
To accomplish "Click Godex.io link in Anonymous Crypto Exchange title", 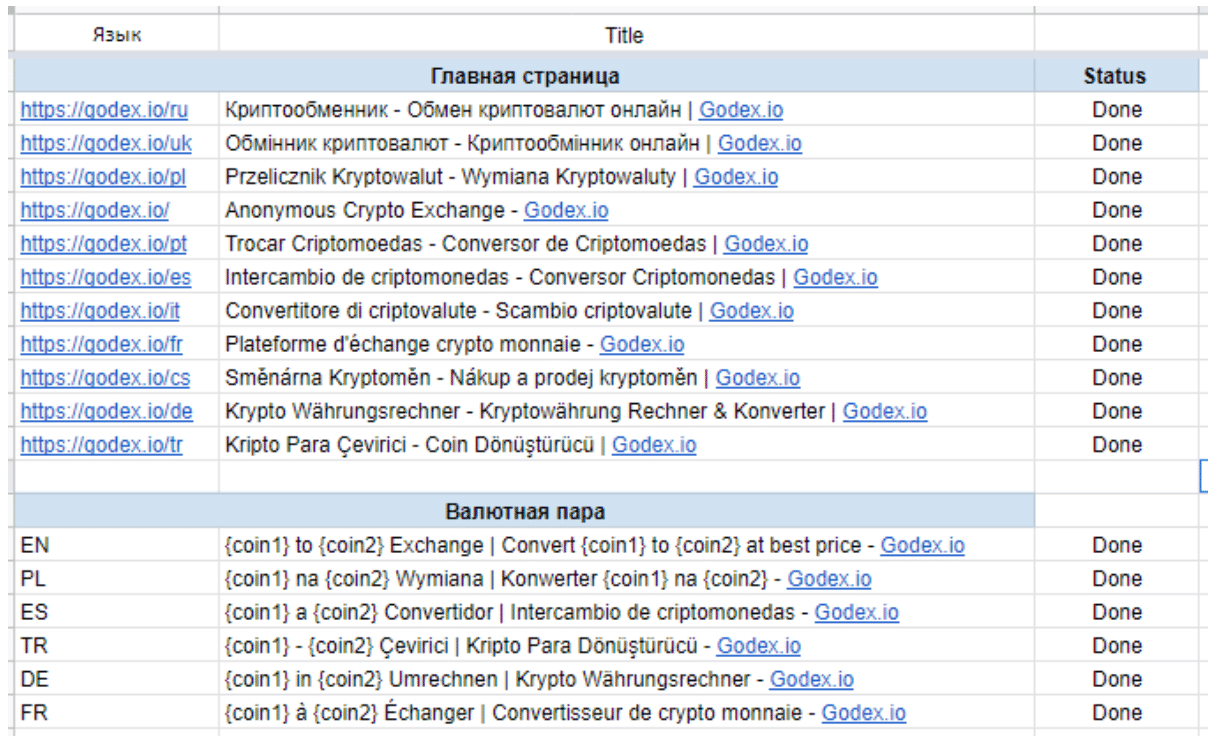I will 566,210.
